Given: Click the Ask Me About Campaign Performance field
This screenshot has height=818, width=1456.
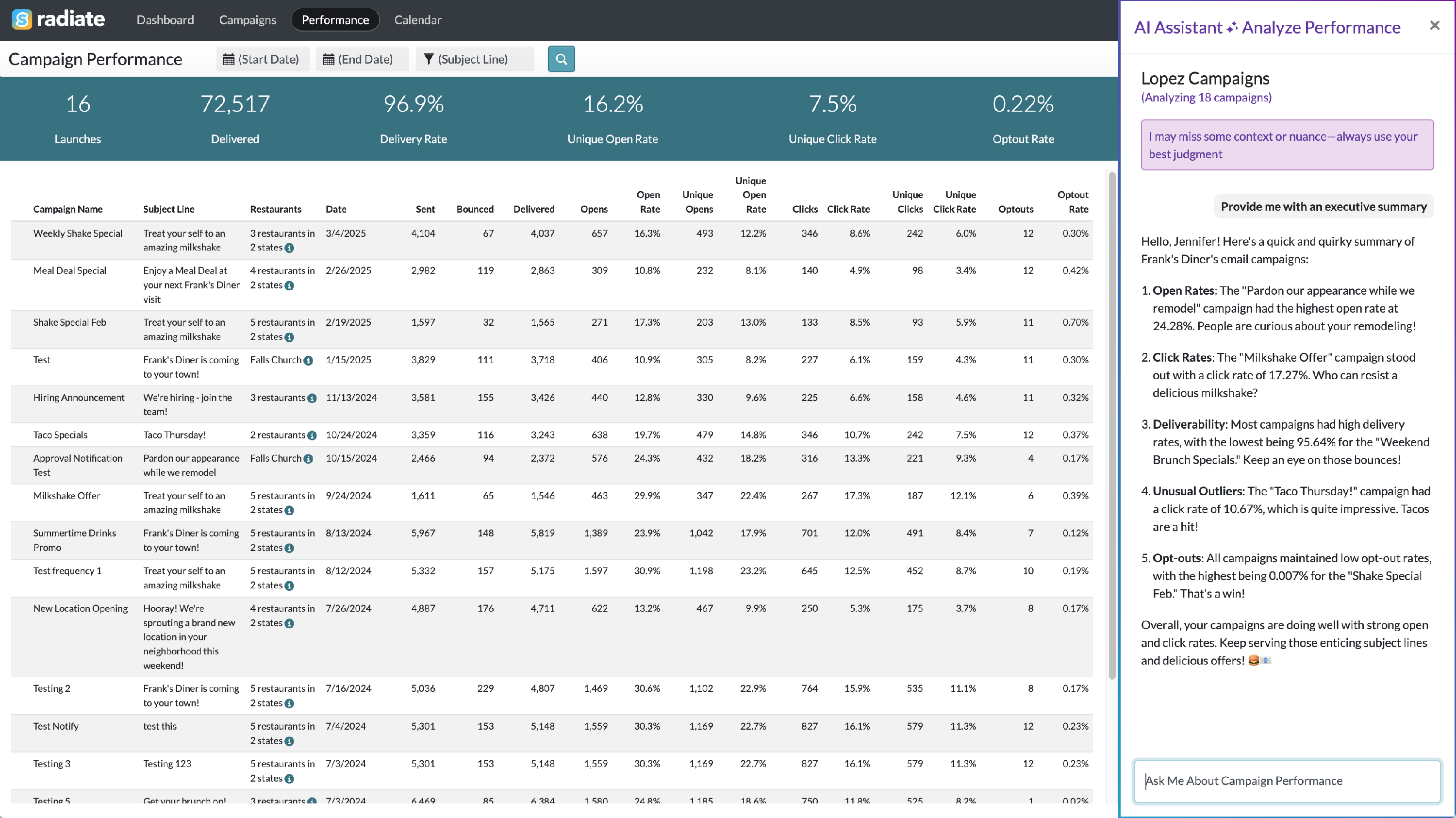Looking at the screenshot, I should coord(1287,781).
